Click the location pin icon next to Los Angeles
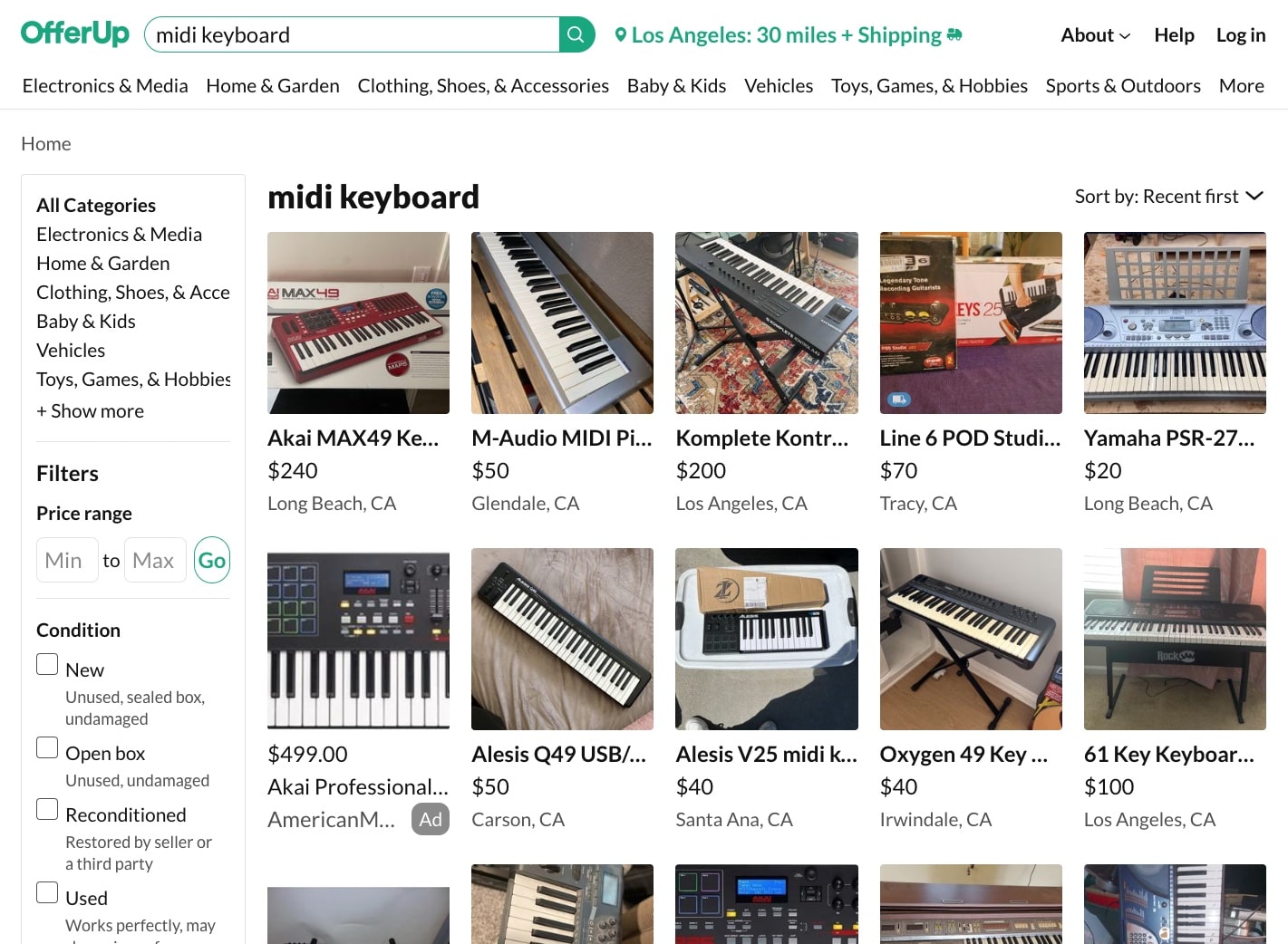 tap(621, 34)
